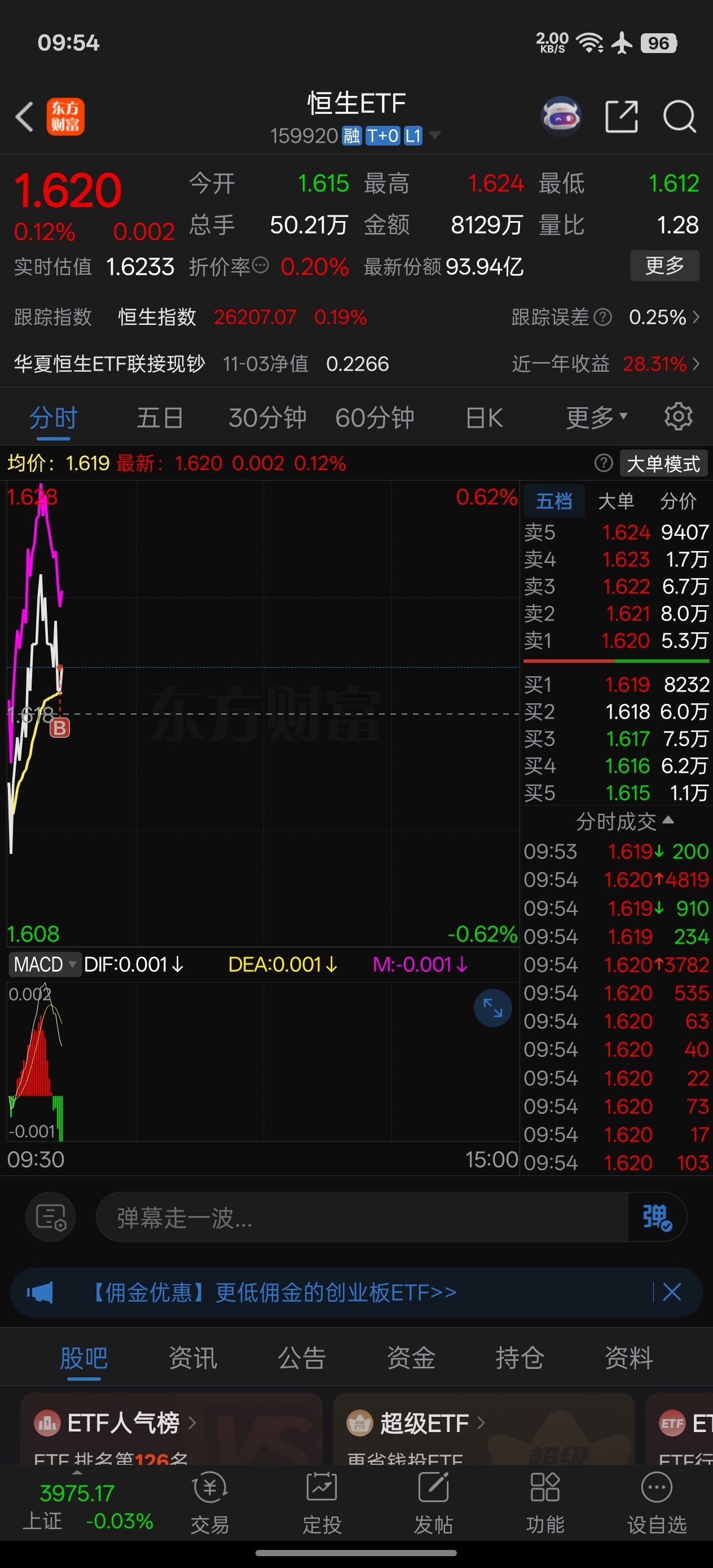Screen dimensions: 713x1568
Task: Select the 股吧 tab
Action: 84,1359
